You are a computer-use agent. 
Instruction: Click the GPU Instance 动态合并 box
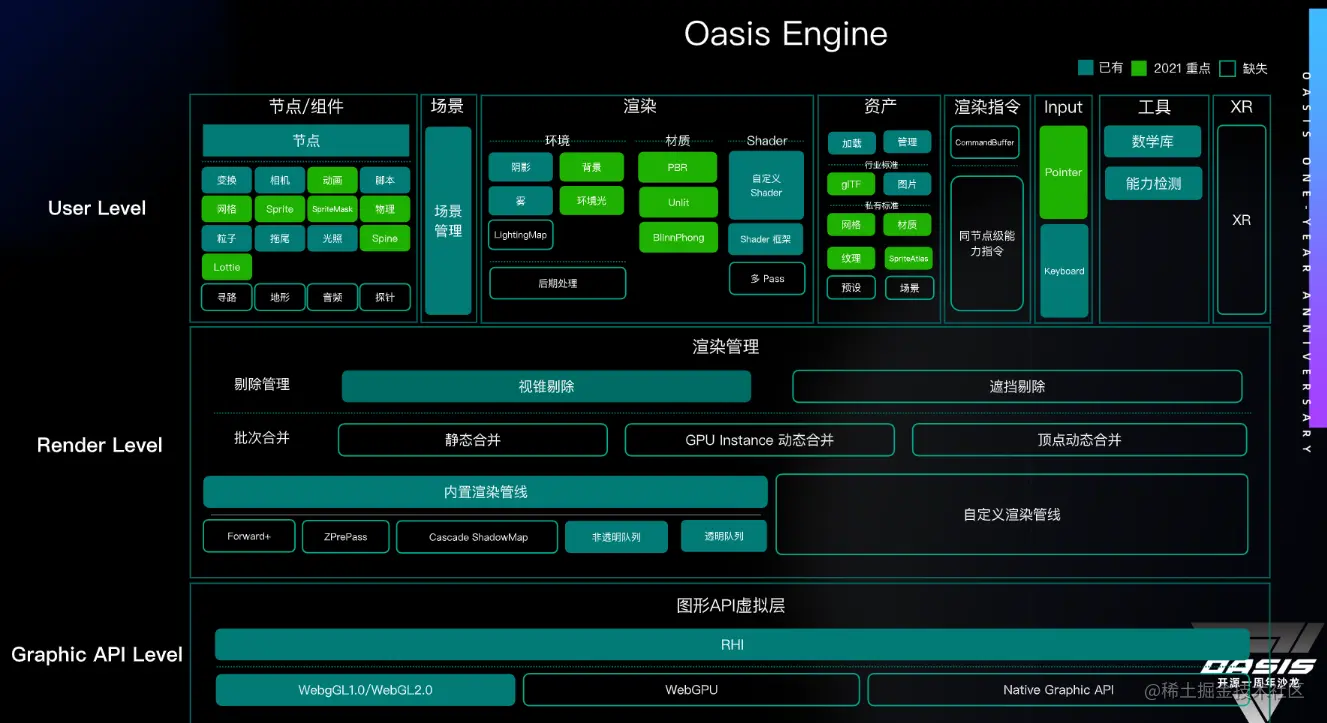pos(760,440)
